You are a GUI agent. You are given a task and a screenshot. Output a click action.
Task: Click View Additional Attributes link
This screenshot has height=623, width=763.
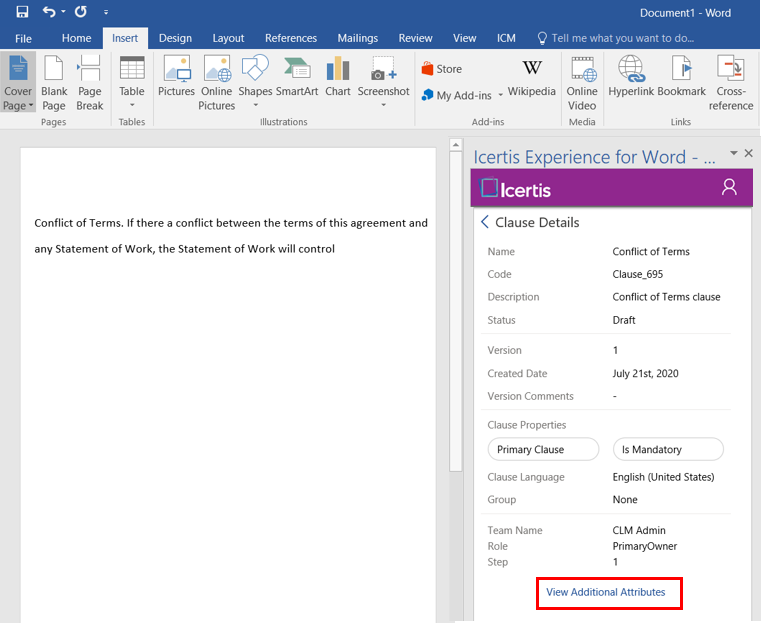pos(606,592)
